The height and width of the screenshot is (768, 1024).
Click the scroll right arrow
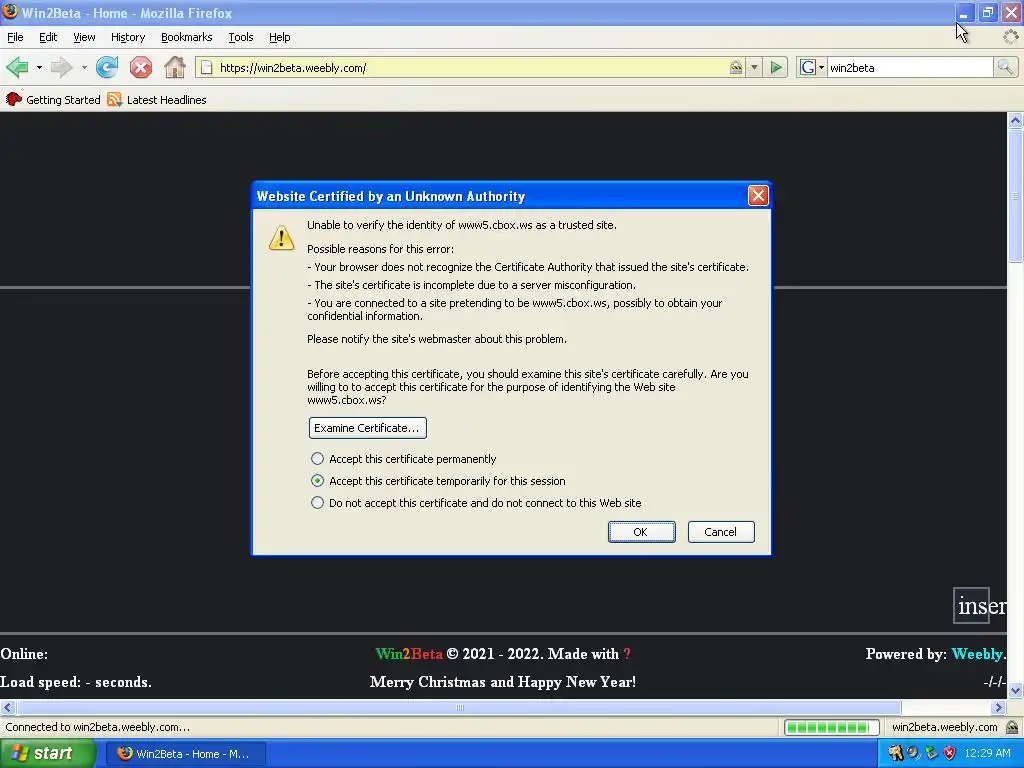998,707
